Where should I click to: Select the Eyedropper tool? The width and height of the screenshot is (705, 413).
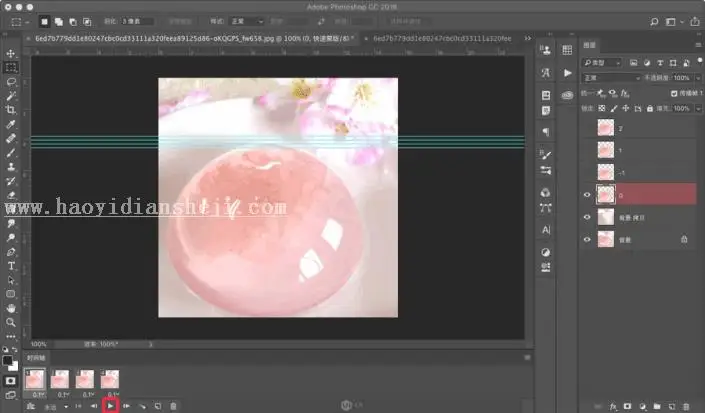click(11, 124)
